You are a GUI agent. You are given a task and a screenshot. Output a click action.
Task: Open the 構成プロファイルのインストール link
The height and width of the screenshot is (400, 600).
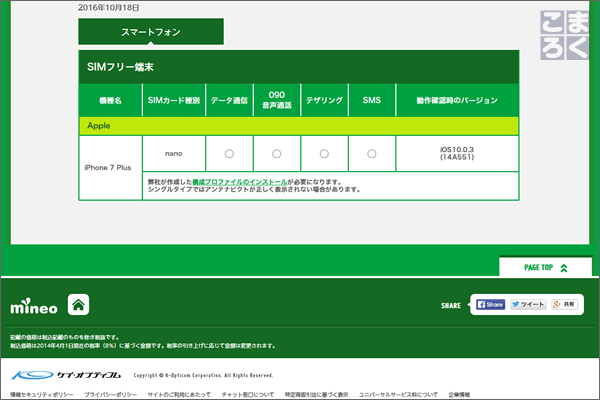point(240,182)
